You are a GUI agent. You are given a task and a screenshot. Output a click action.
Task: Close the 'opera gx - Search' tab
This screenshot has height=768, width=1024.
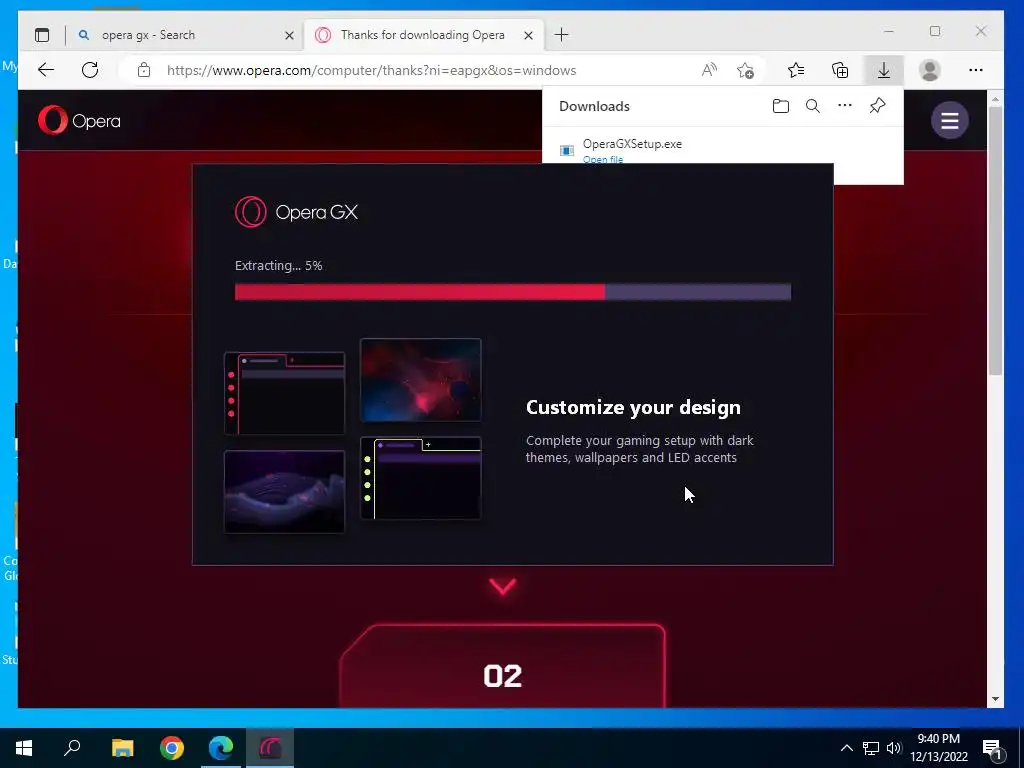tap(289, 35)
